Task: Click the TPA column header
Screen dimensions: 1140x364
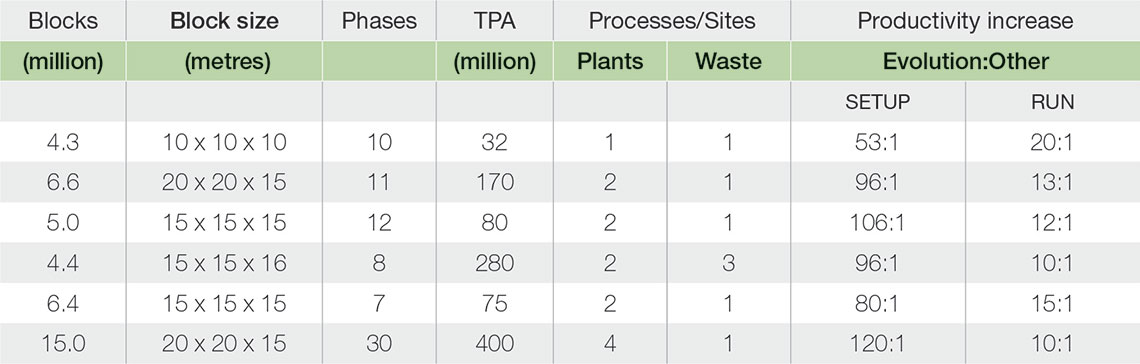Action: (494, 21)
